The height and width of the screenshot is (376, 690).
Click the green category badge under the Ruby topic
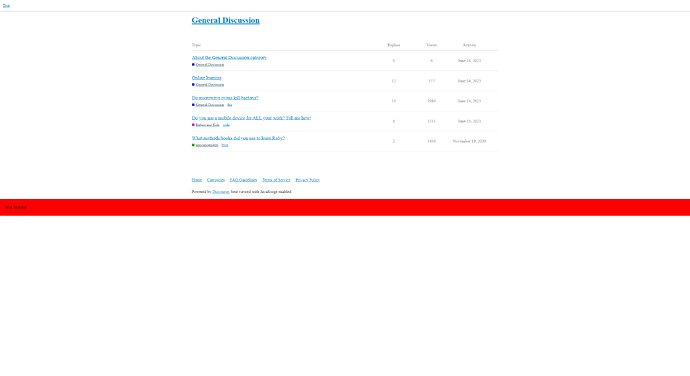tap(193, 145)
